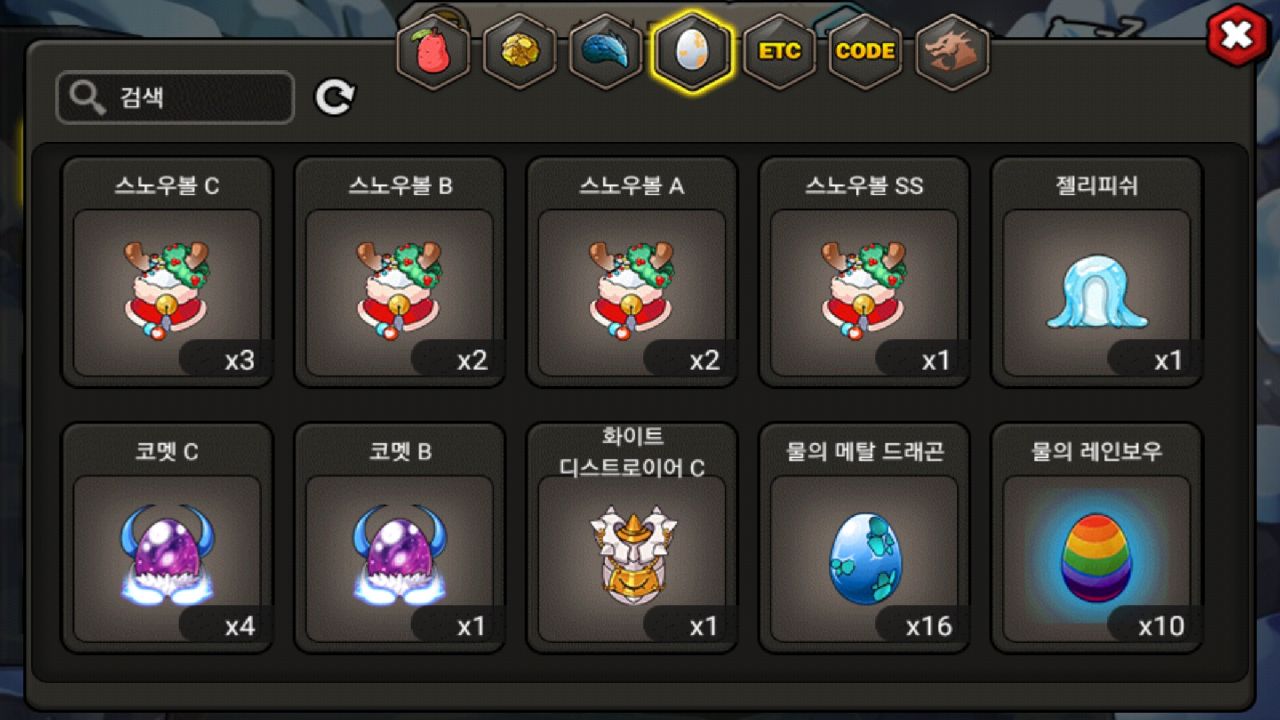Open the dragon head tab
This screenshot has height=720, width=1280.
coord(952,52)
